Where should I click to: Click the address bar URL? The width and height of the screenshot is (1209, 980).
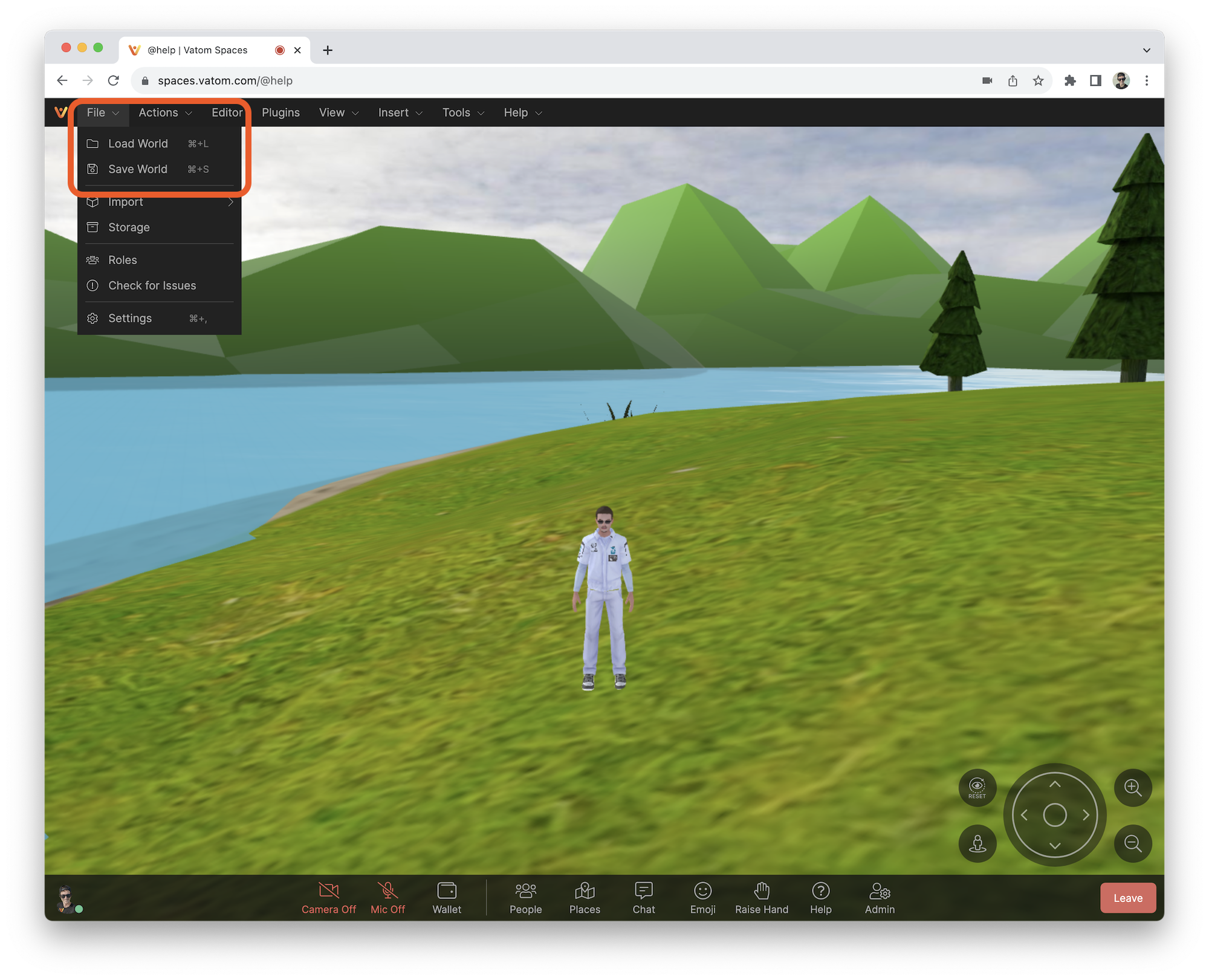pyautogui.click(x=225, y=80)
